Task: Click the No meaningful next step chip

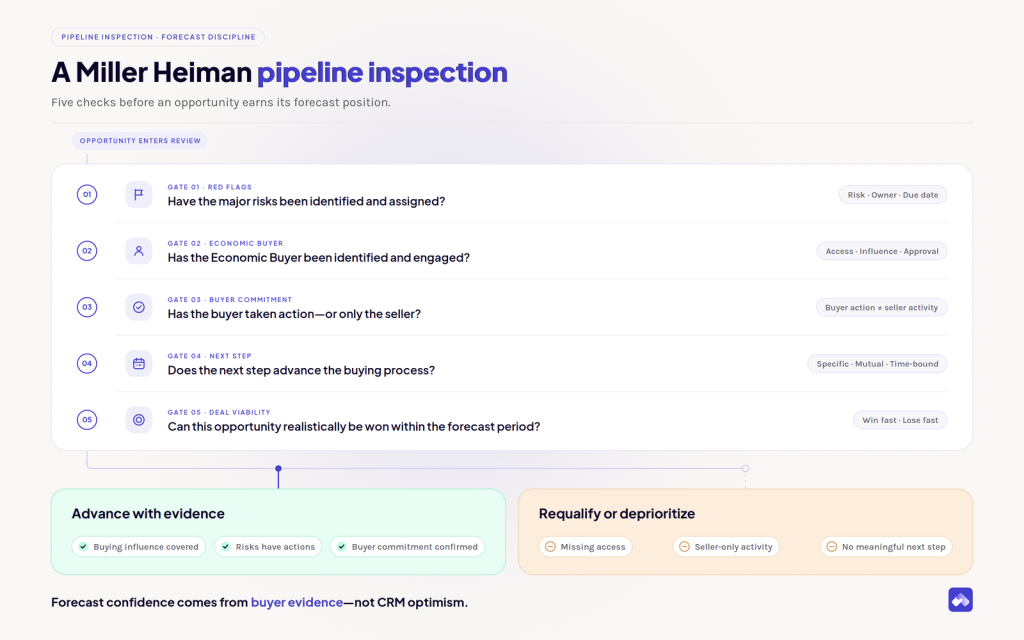Action: coord(886,547)
